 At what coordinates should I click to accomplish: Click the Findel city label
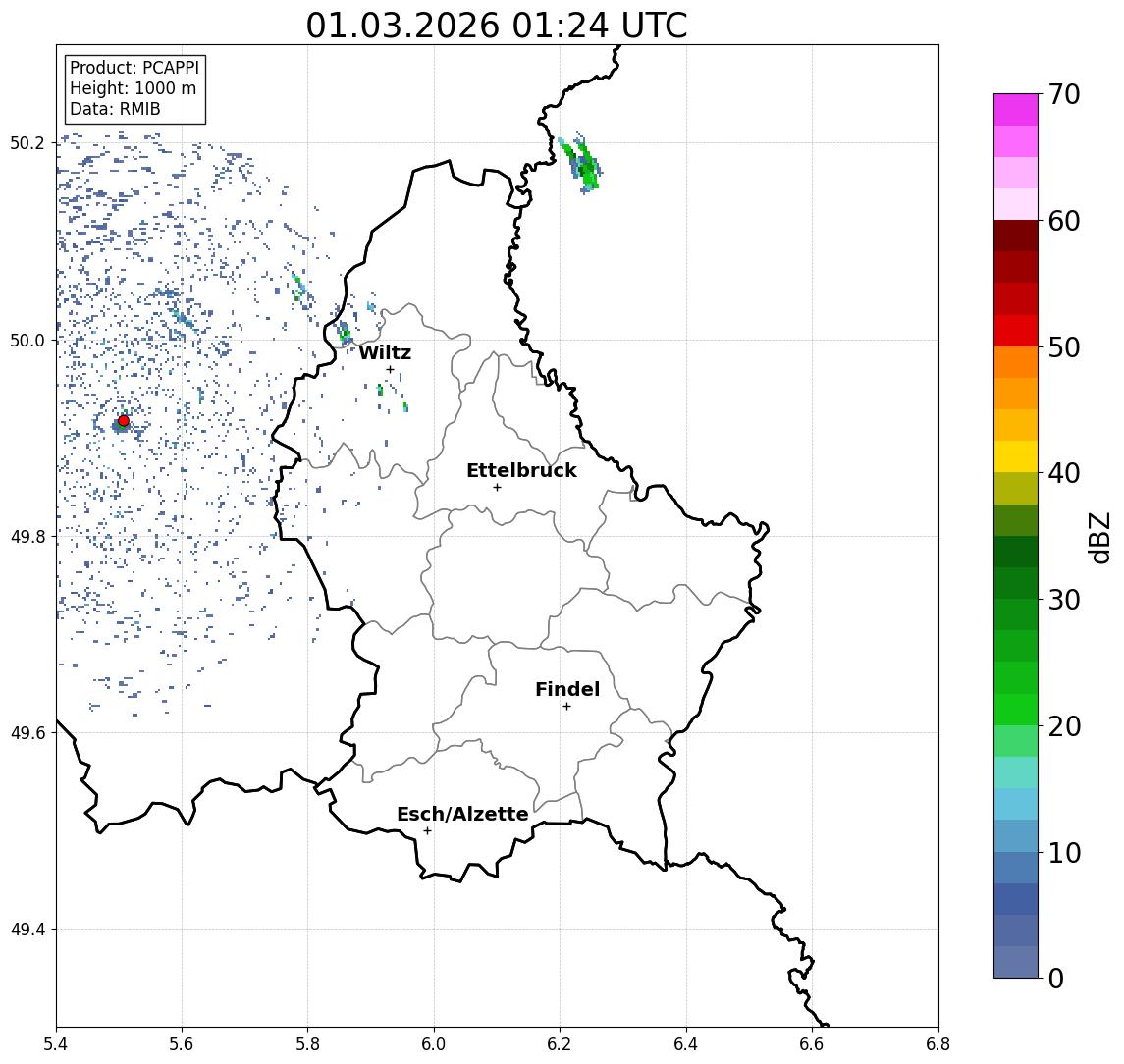[567, 689]
